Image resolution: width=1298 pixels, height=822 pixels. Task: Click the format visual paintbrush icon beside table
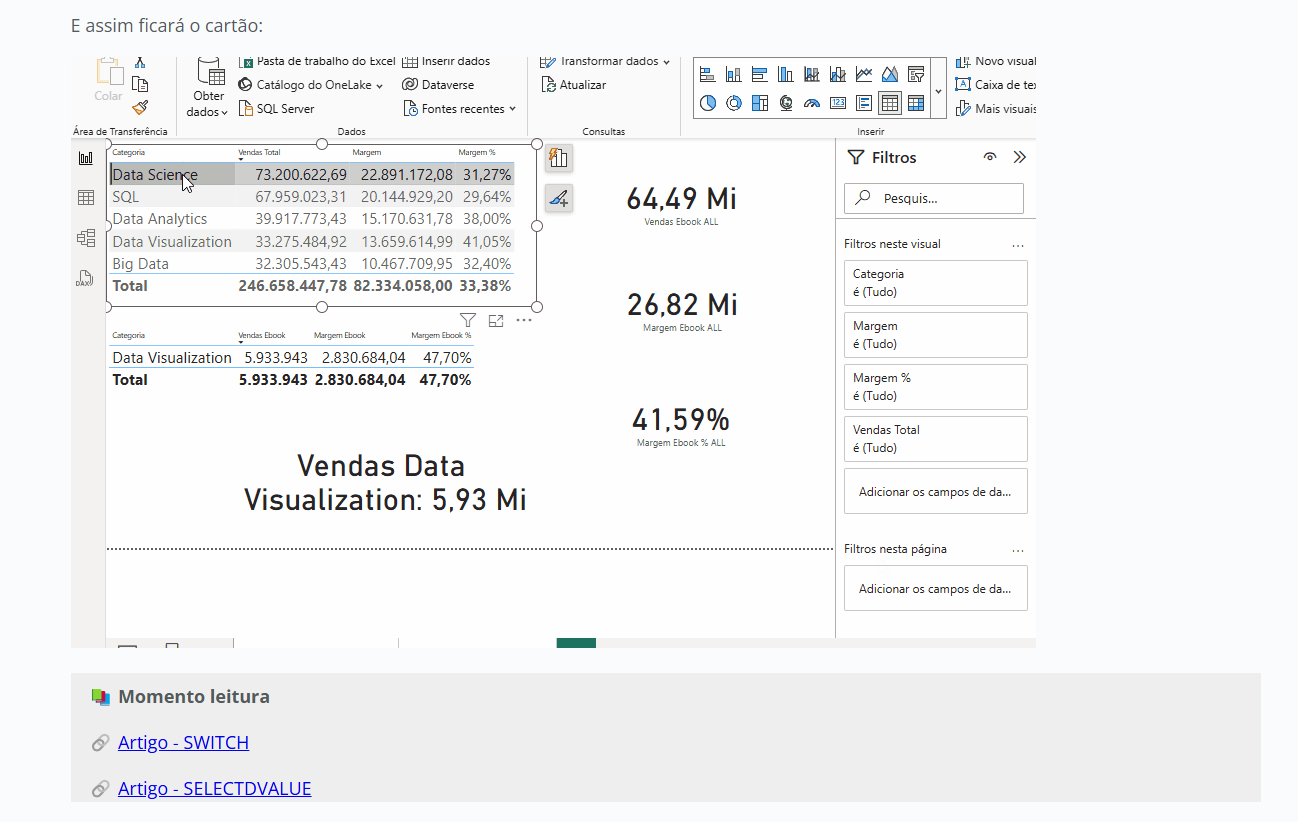click(x=559, y=198)
